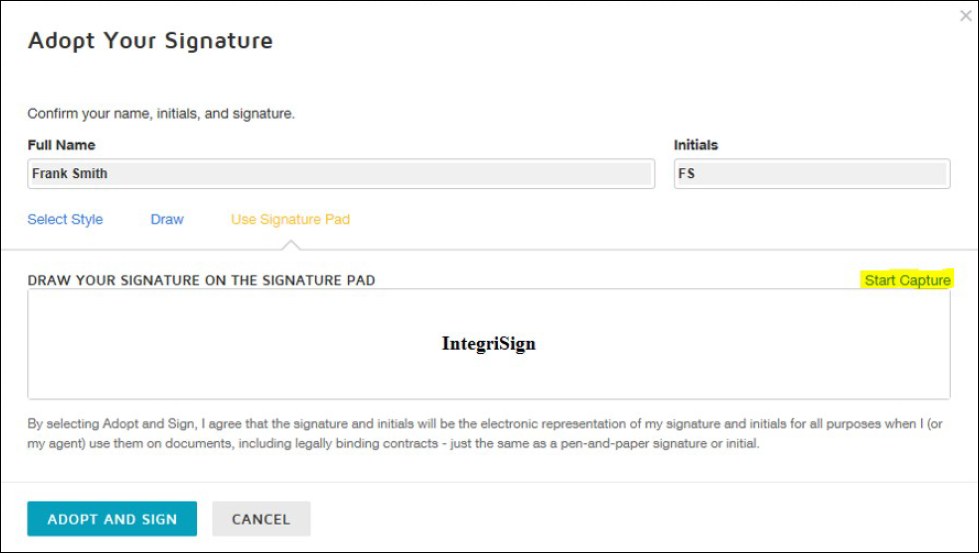The image size is (979, 553).
Task: Click the Start Capture link
Action: pyautogui.click(x=907, y=280)
